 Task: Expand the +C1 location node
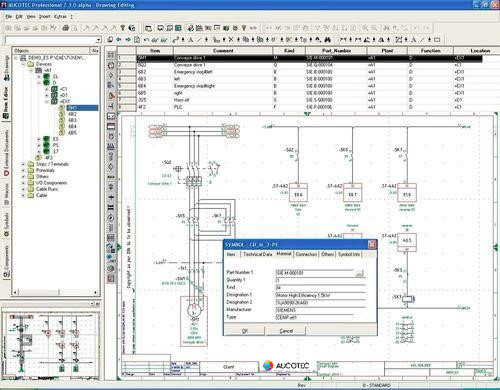click(47, 89)
